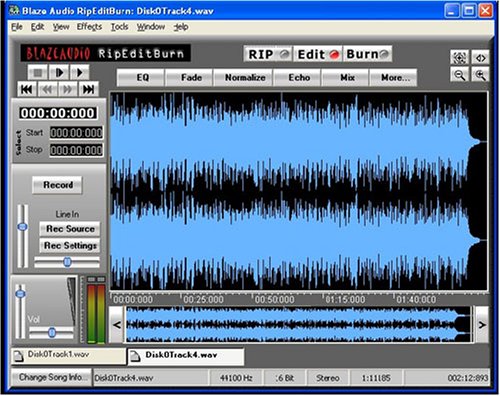The height and width of the screenshot is (396, 500).
Task: Open the EQ effect
Action: point(142,78)
